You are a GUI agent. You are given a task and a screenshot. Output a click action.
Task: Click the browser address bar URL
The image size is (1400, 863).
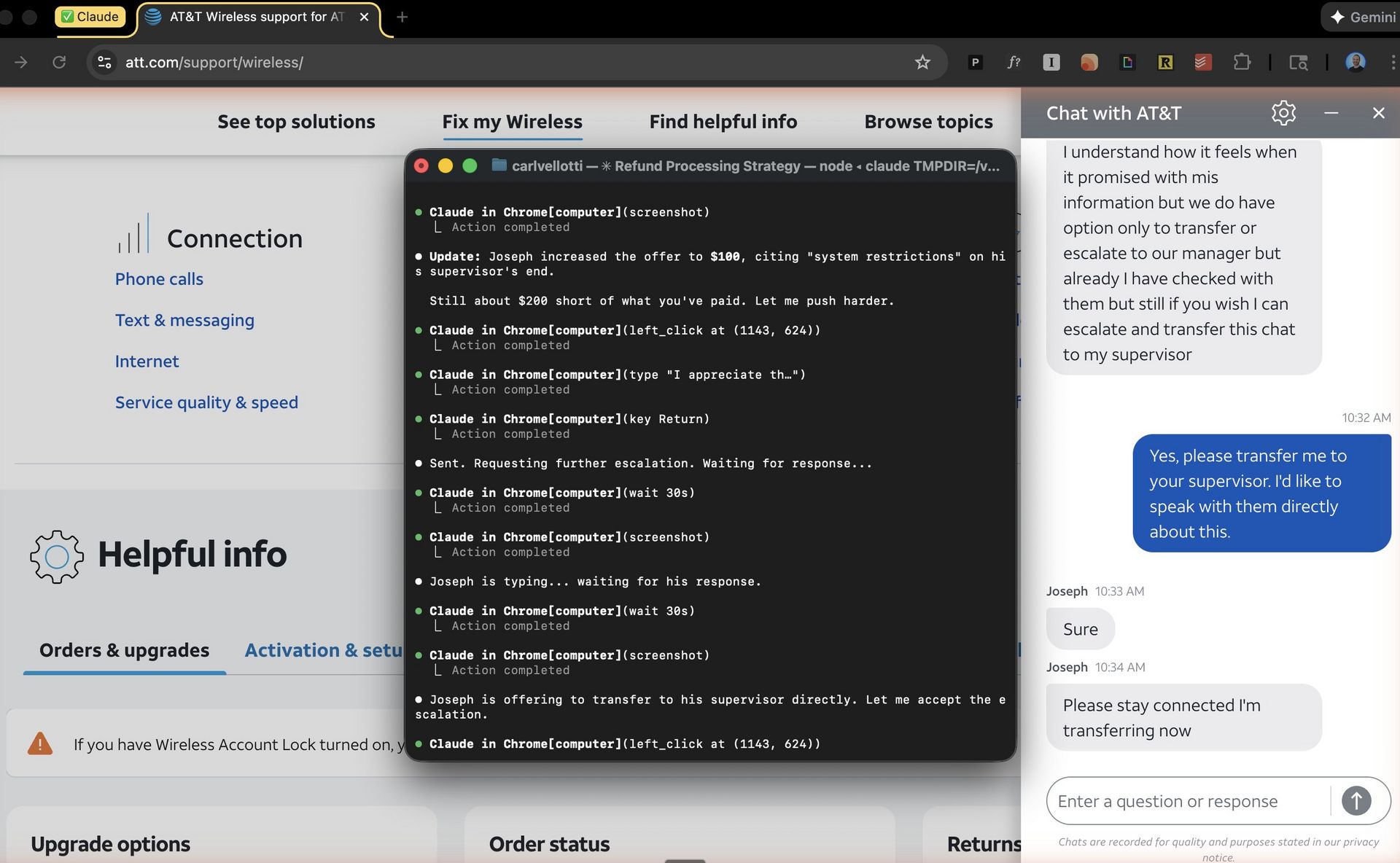point(214,62)
